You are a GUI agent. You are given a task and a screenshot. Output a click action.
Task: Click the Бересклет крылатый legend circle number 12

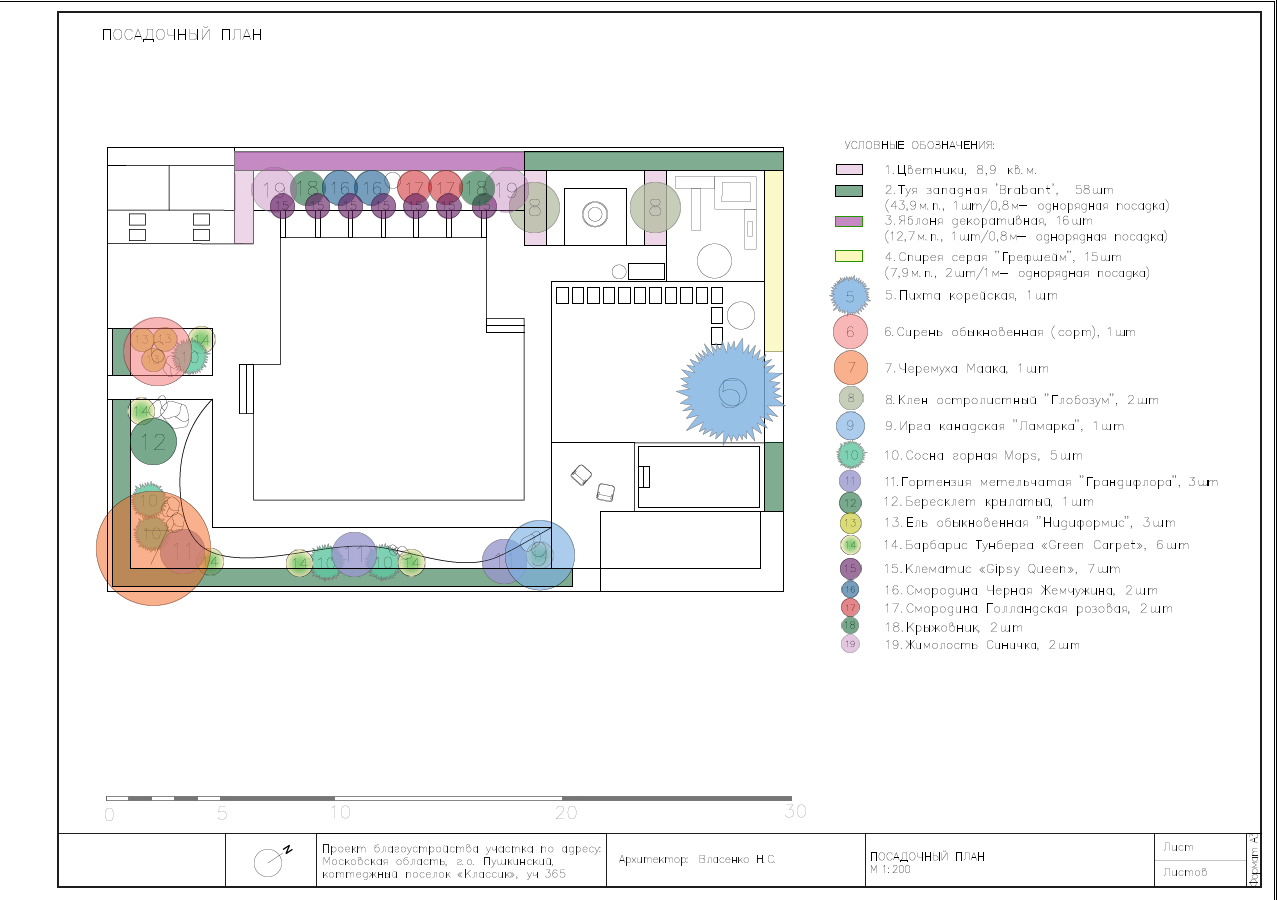pyautogui.click(x=850, y=502)
